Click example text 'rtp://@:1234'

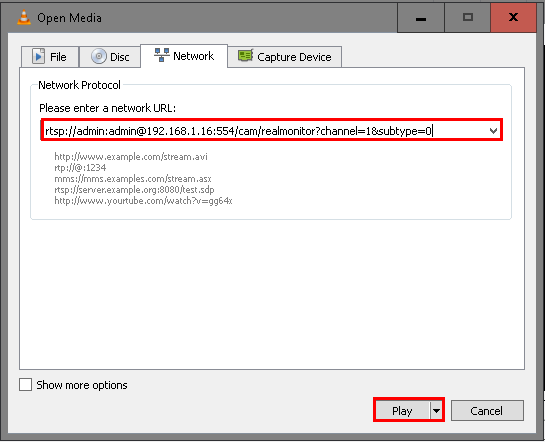pyautogui.click(x=80, y=168)
